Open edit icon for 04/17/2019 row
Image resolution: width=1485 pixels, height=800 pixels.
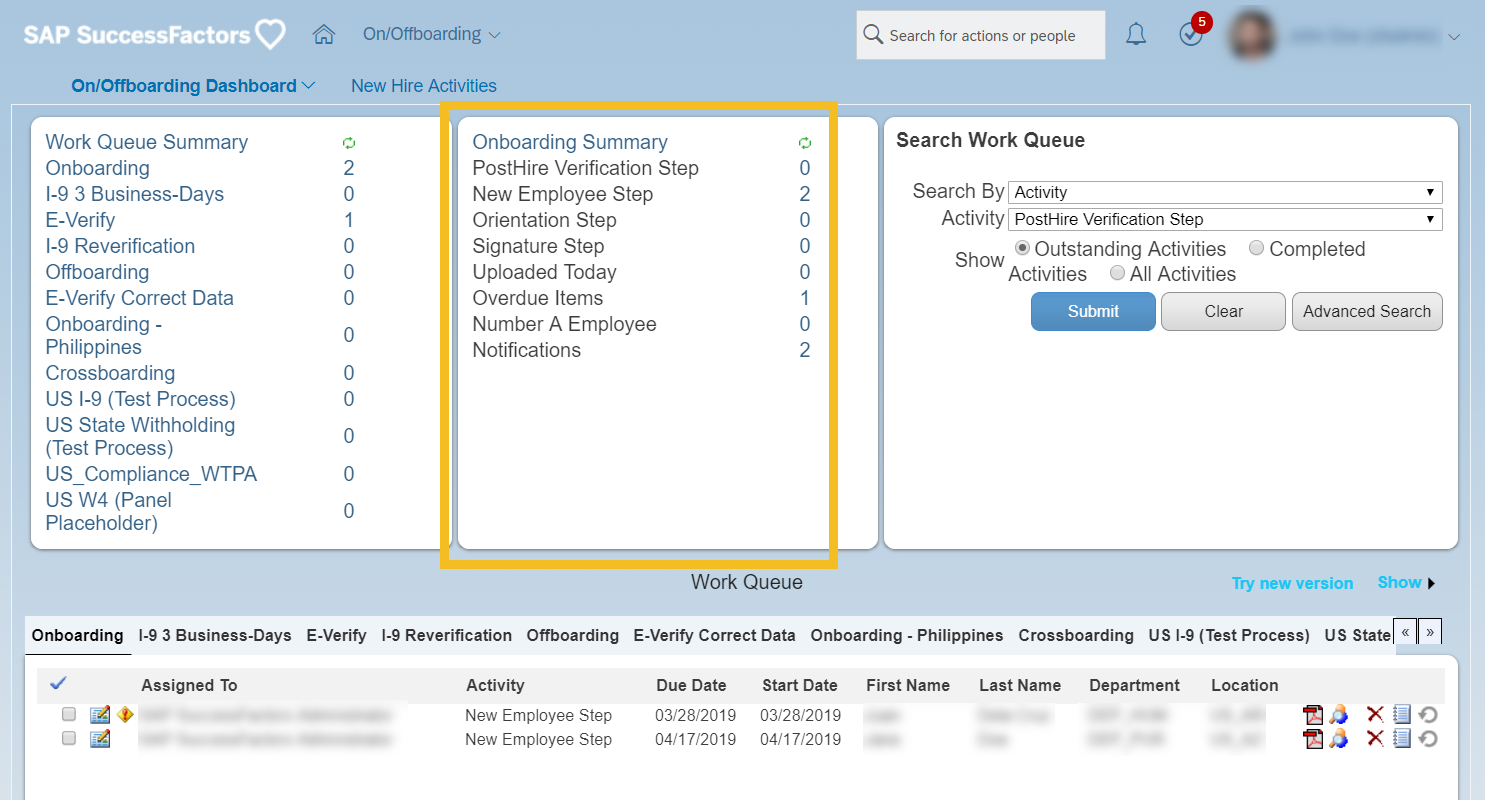[x=100, y=739]
